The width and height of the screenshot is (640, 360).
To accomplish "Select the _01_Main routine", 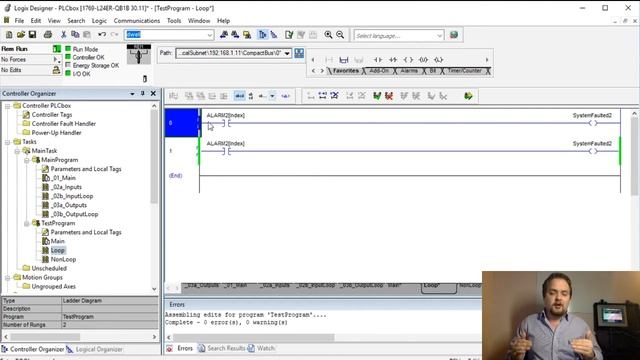I will click(x=64, y=178).
